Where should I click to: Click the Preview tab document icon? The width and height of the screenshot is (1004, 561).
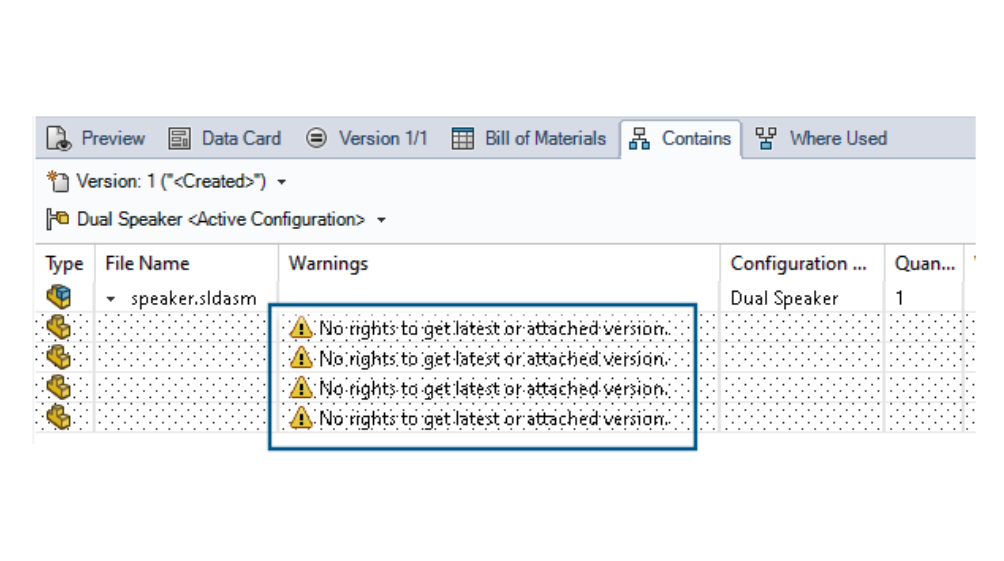[59, 138]
